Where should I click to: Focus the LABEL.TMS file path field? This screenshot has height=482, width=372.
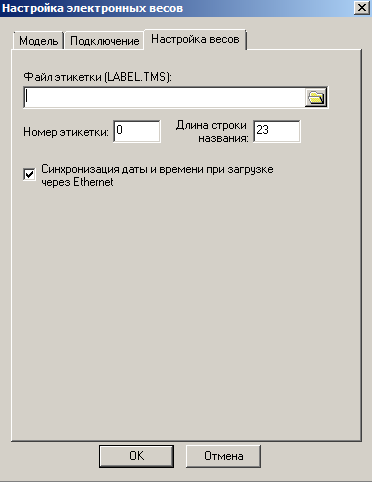[165, 98]
